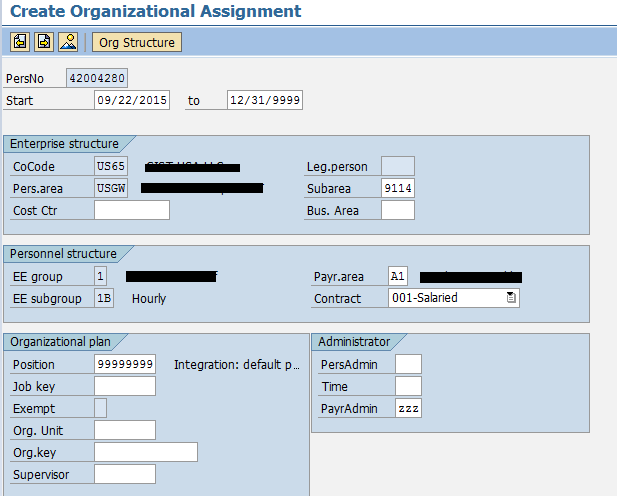Screen dimensions: 617x496
Task: Open the Org Structure button
Action: pyautogui.click(x=136, y=42)
